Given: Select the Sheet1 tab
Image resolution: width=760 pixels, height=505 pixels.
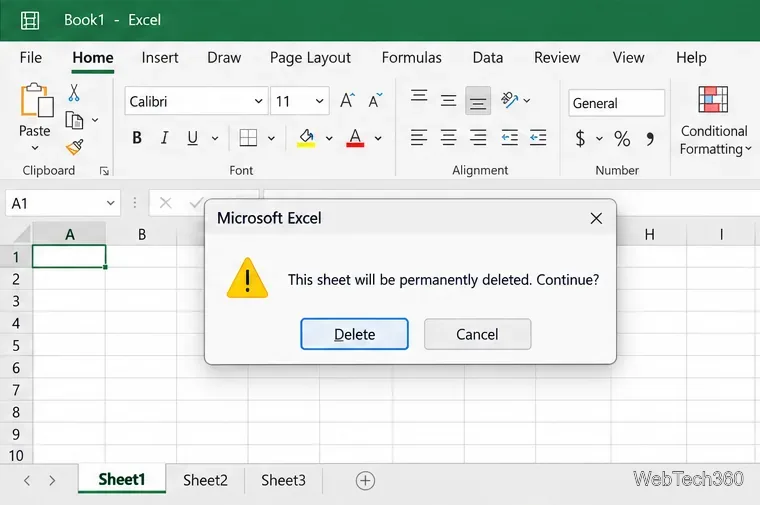Looking at the screenshot, I should pyautogui.click(x=122, y=479).
